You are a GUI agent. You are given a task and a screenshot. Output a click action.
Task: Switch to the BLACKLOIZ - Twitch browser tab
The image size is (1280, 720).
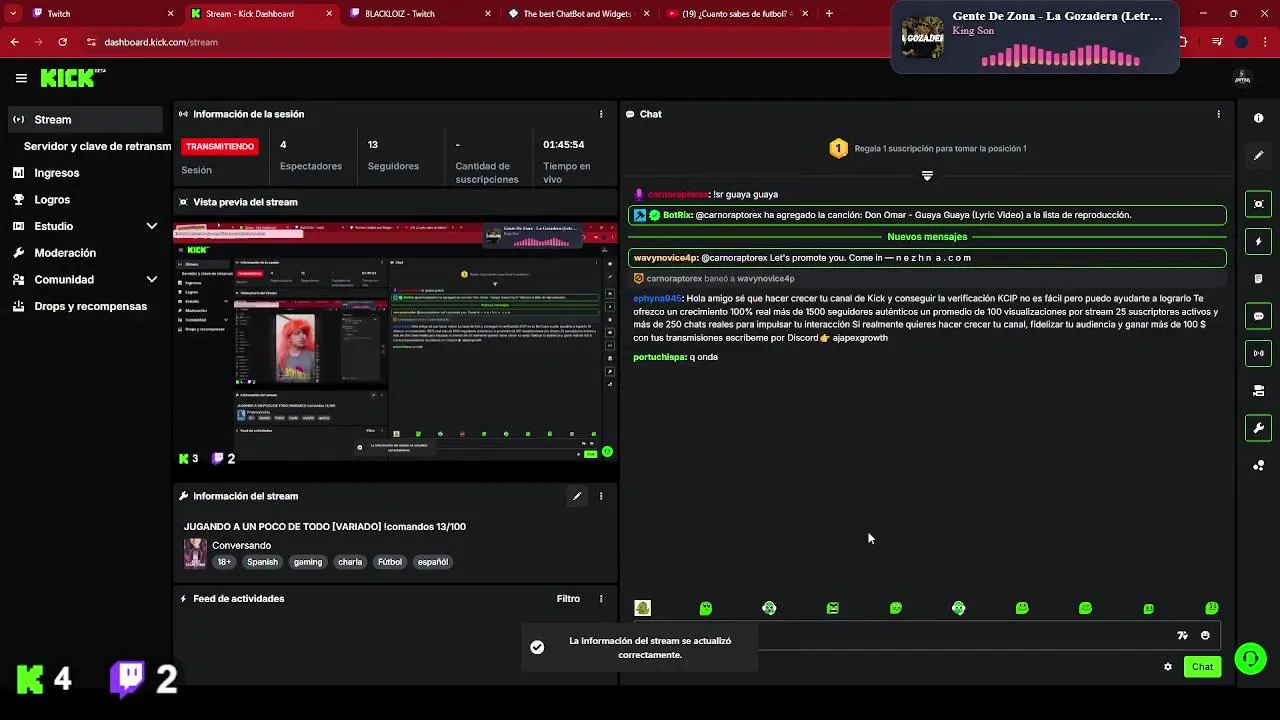click(400, 14)
